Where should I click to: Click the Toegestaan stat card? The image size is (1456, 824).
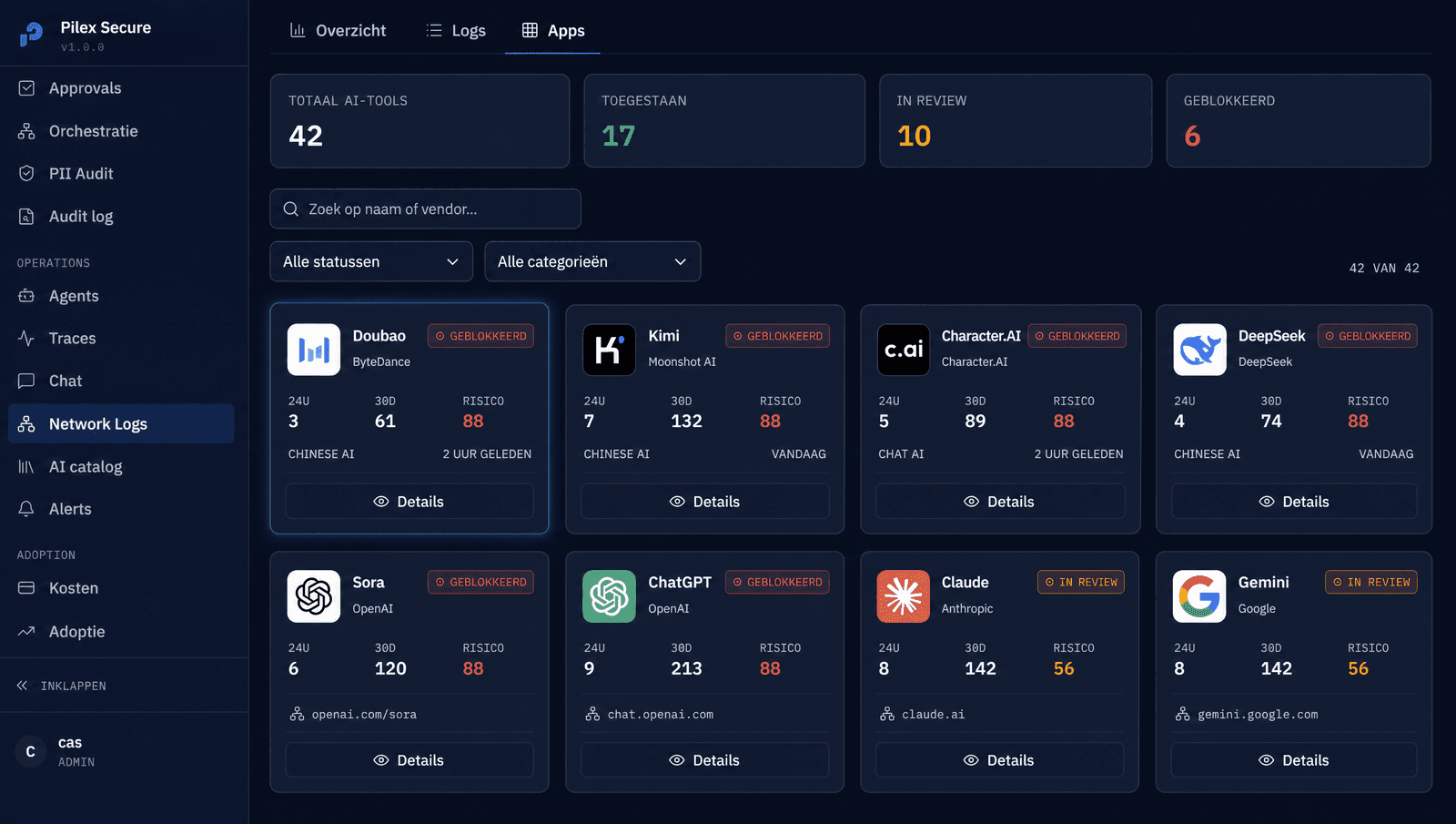[724, 121]
